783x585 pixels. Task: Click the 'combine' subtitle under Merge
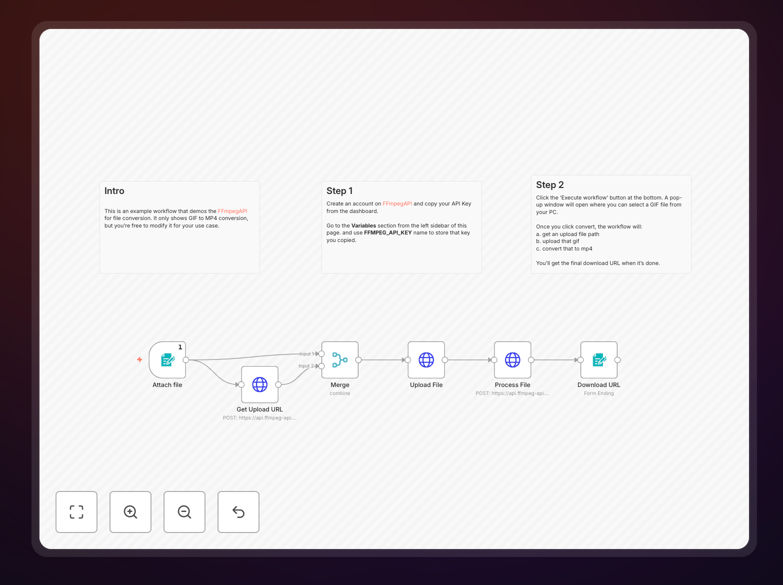[340, 393]
